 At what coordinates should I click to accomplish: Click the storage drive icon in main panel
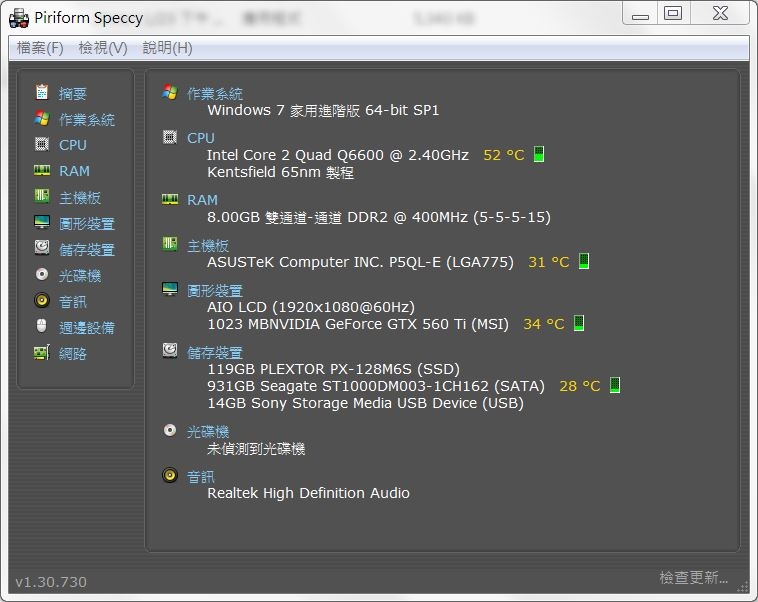[170, 351]
